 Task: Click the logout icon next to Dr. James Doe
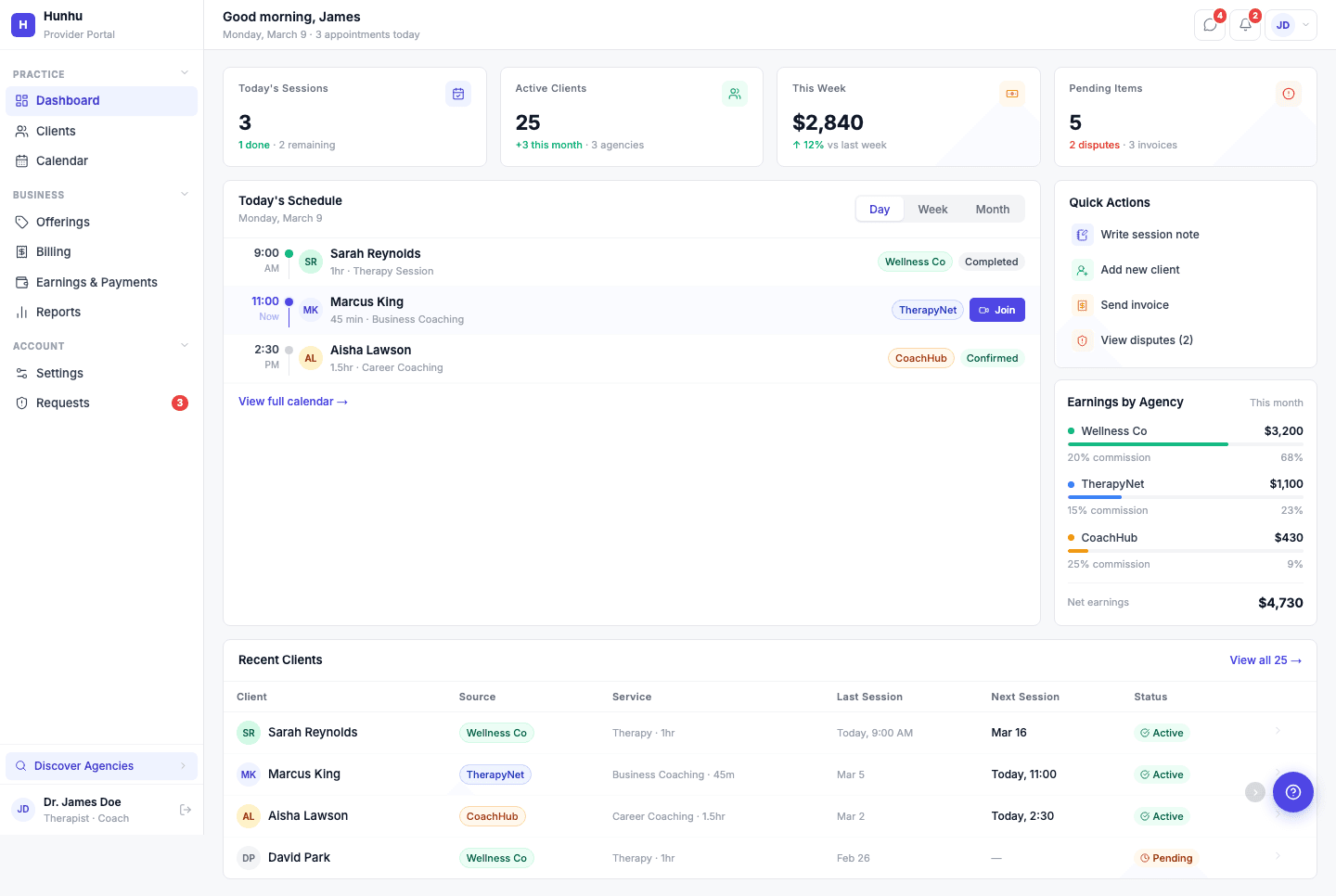[x=186, y=809]
